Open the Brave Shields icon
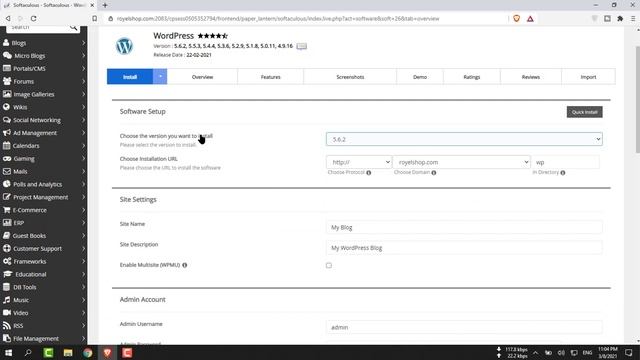640x360 pixels. (516, 18)
